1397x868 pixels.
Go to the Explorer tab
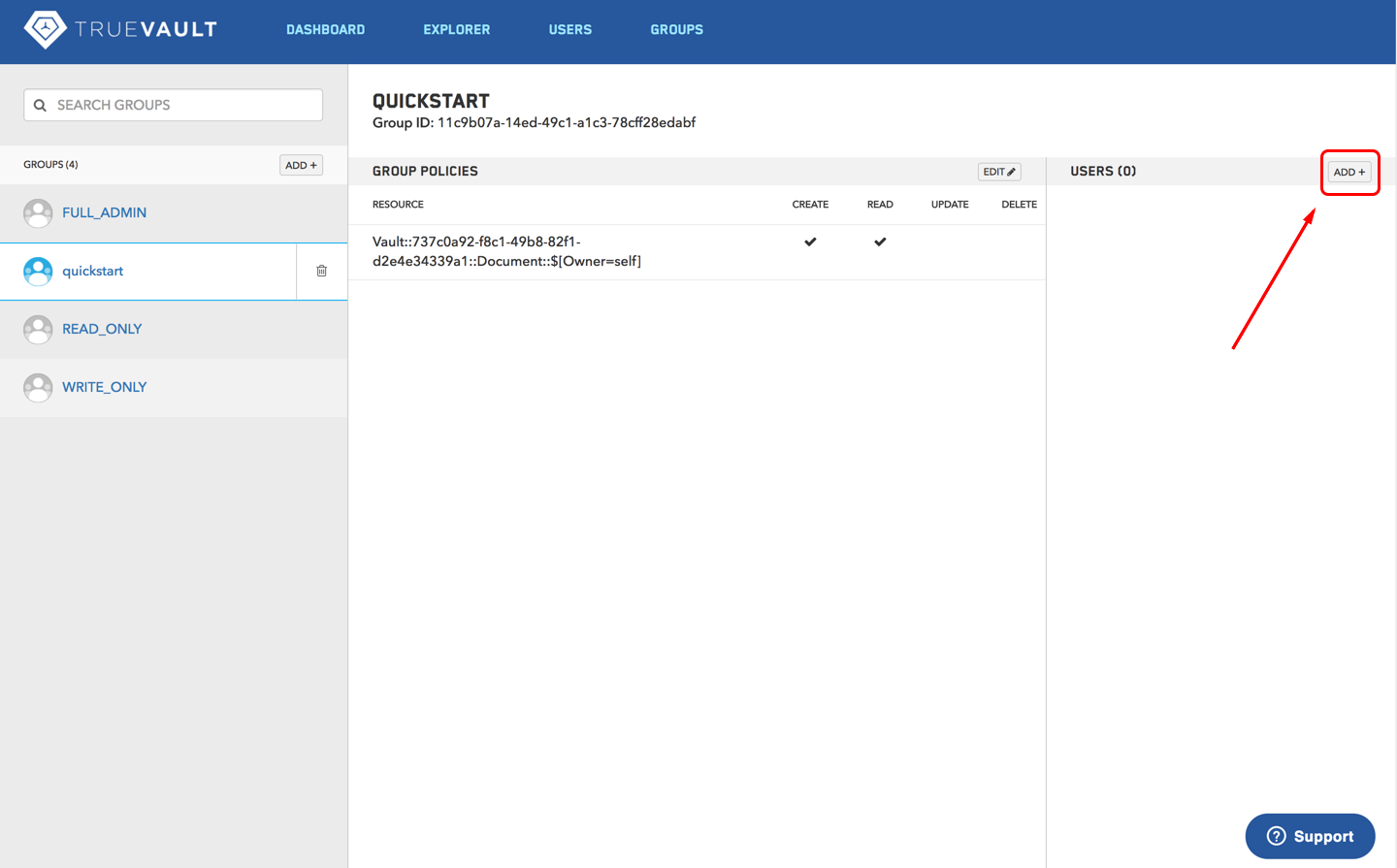tap(457, 30)
